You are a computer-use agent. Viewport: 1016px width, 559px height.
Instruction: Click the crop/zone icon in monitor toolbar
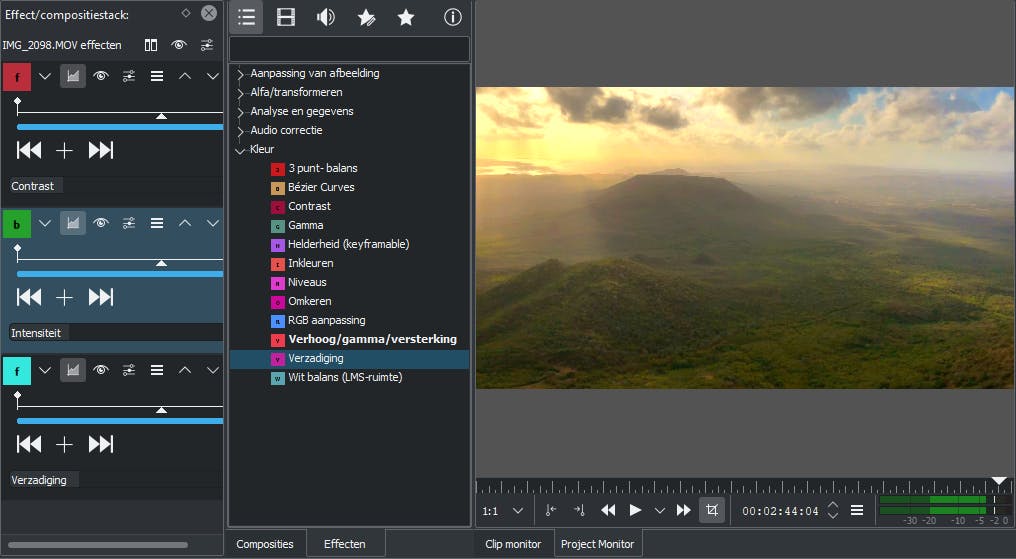point(712,510)
